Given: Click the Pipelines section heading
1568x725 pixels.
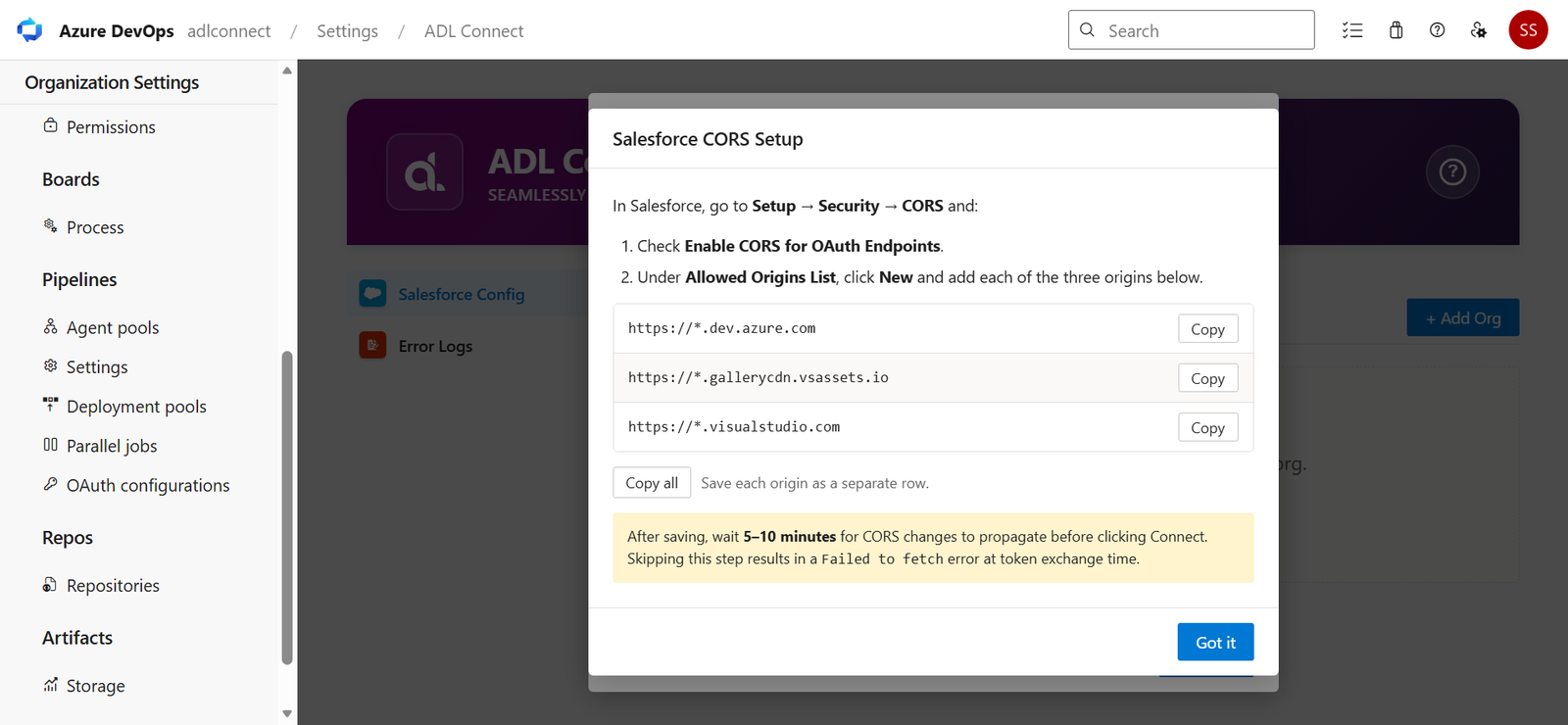Looking at the screenshot, I should pos(79,279).
